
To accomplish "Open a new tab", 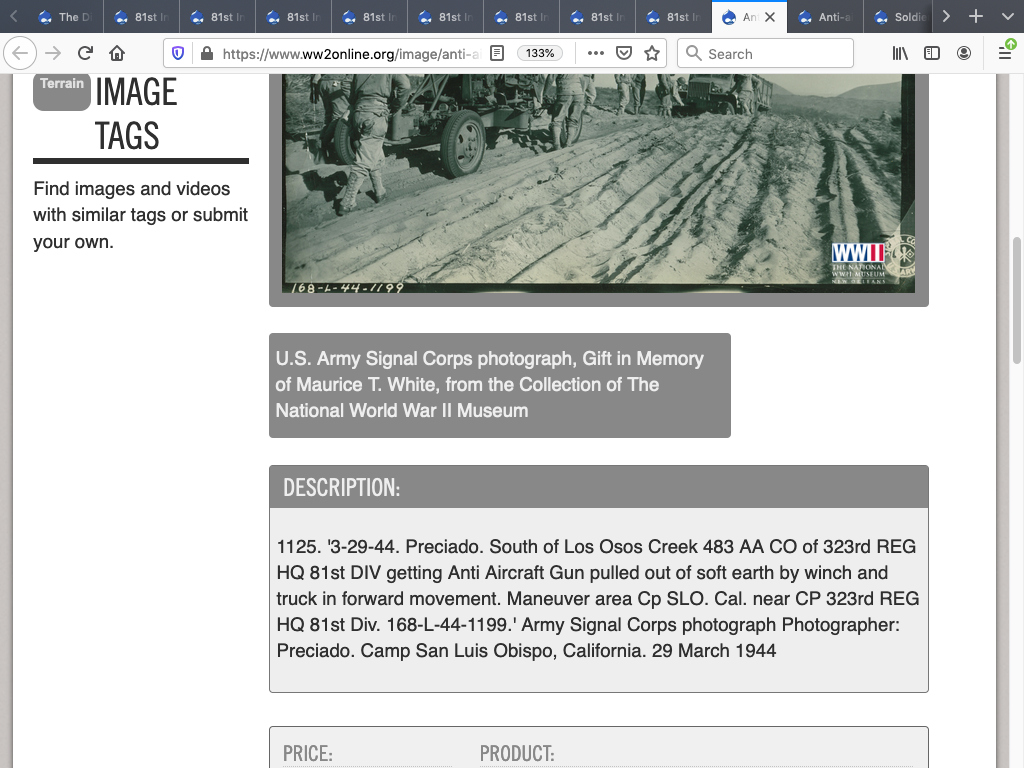I will coord(976,17).
